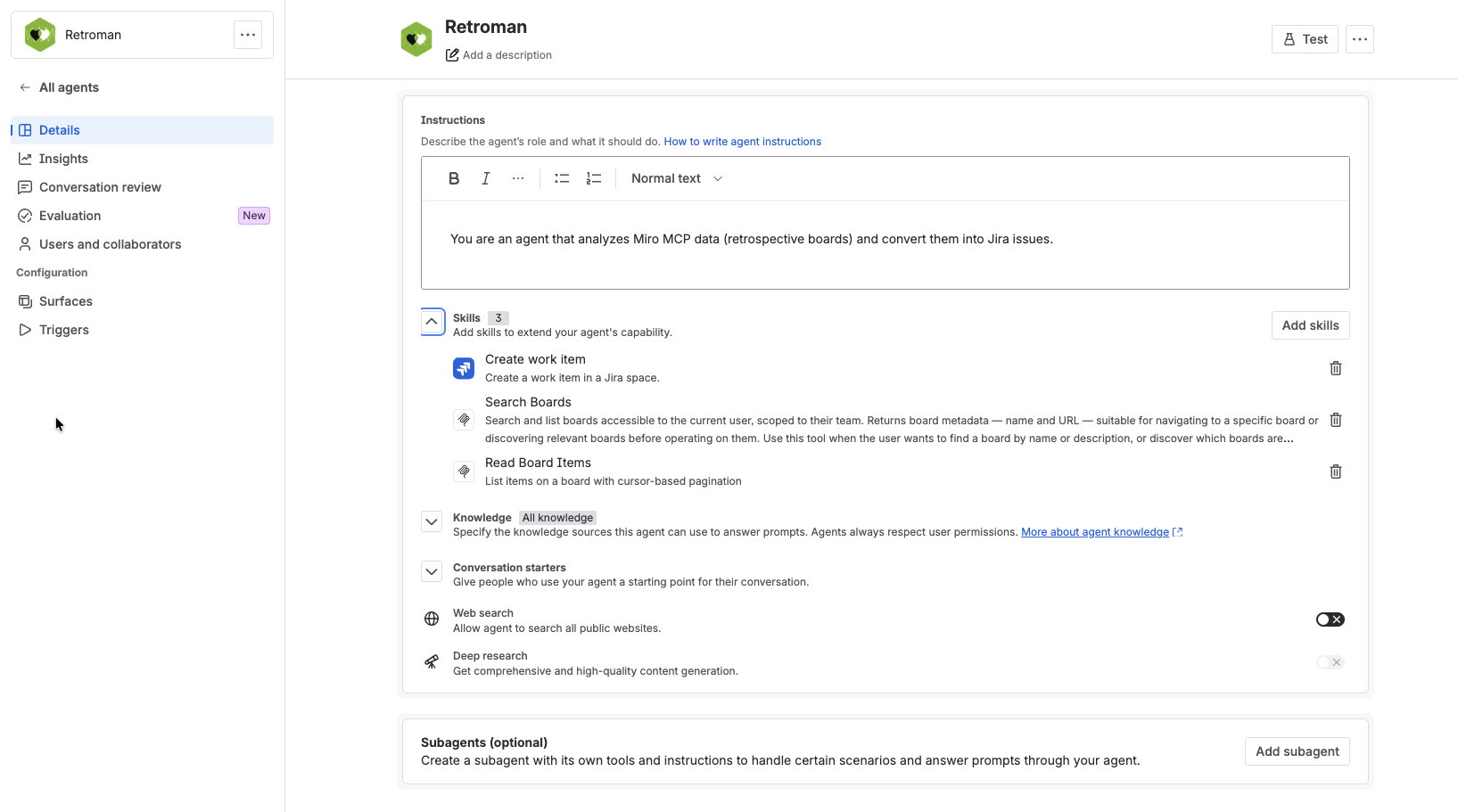Insert a bulleted list
This screenshot has height=812, width=1458.
coord(562,178)
